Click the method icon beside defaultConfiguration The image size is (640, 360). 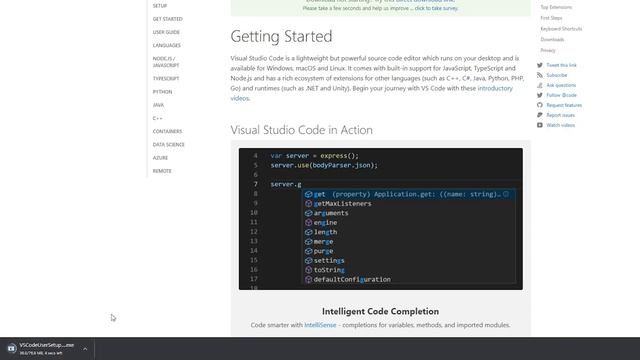click(x=309, y=280)
